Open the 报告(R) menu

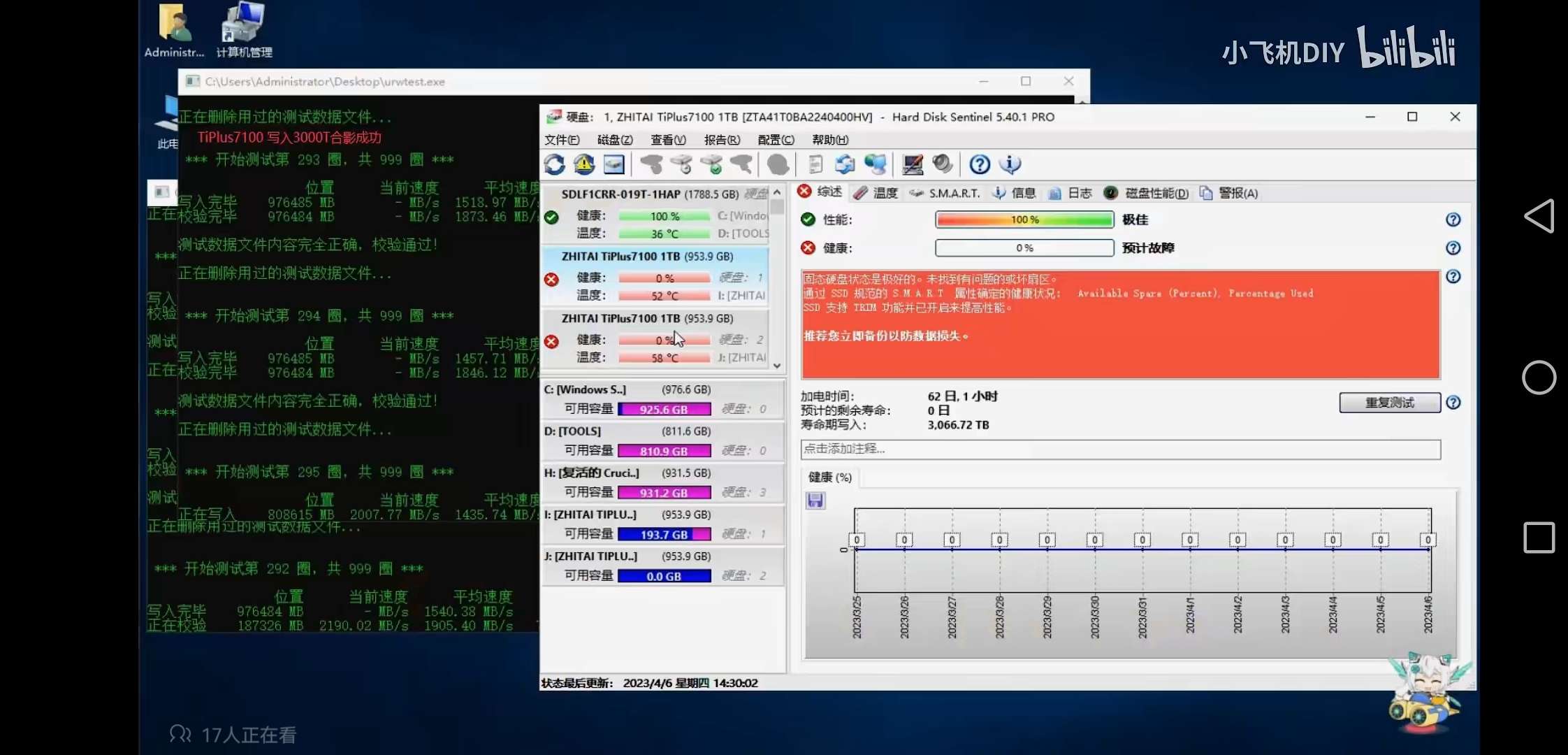coord(722,140)
